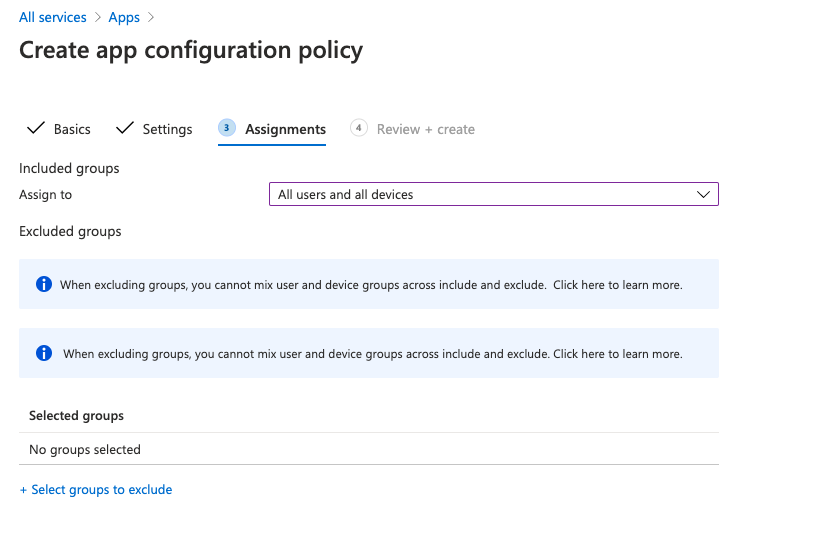This screenshot has height=547, width=826.
Task: Click the info icon in the first banner
Action: pyautogui.click(x=43, y=284)
